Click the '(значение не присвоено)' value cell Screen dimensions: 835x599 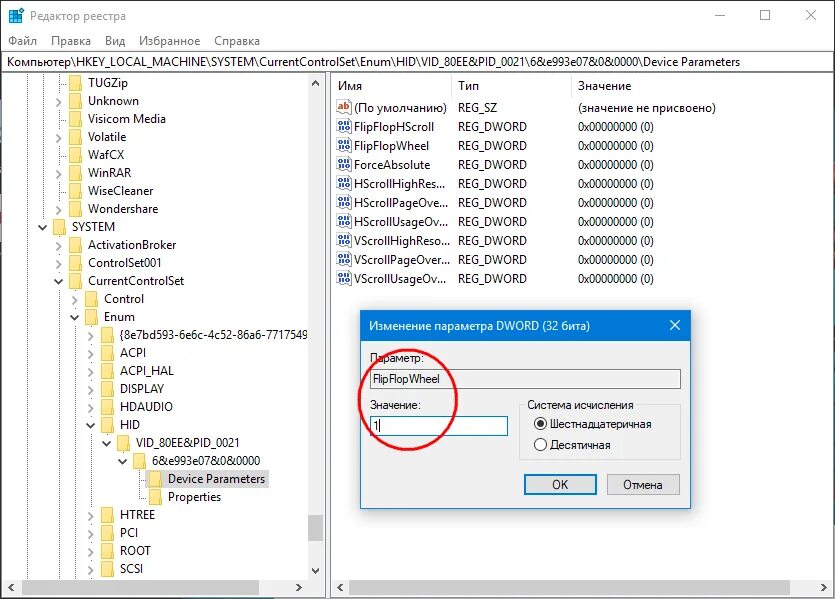click(x=646, y=108)
